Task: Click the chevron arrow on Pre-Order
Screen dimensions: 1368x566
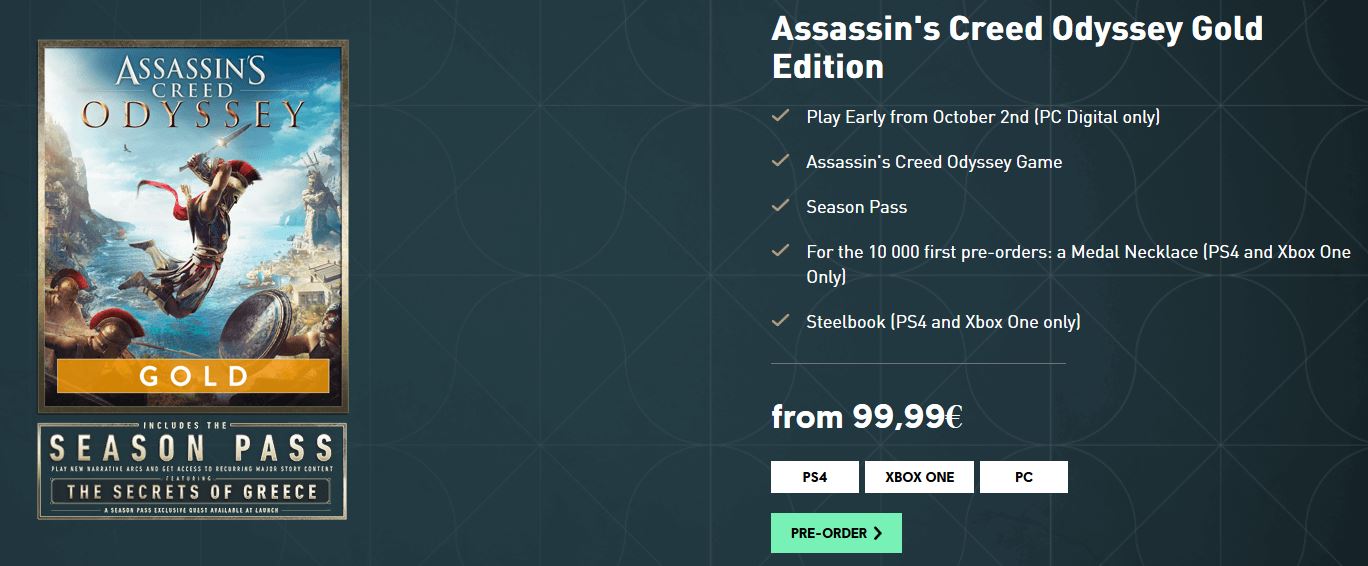Action: pos(878,533)
